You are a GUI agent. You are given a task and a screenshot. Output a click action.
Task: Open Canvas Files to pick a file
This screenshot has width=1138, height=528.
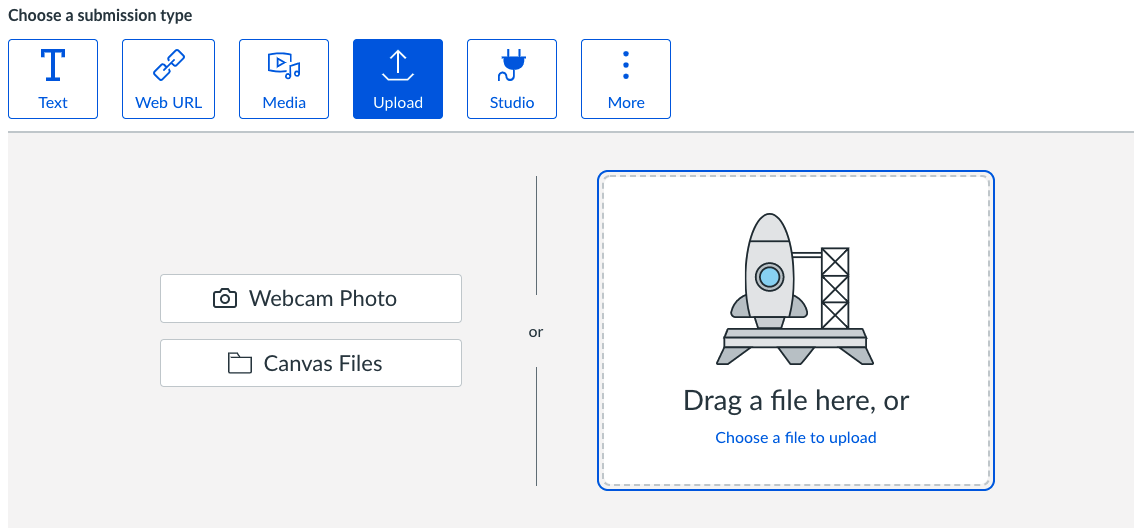(311, 363)
